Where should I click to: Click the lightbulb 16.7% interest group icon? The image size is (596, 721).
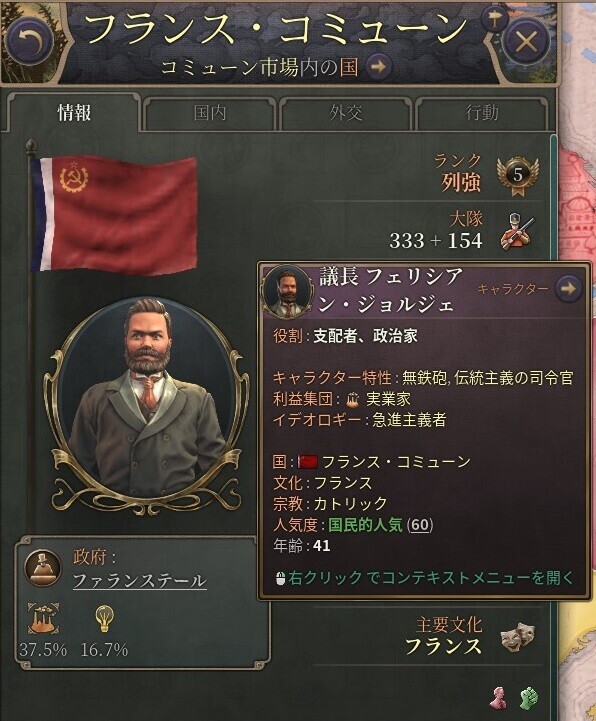(104, 619)
